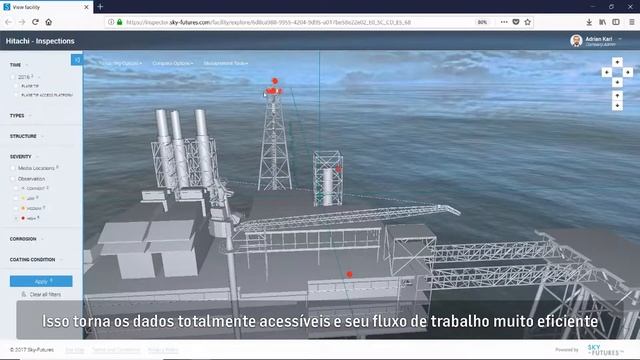The width and height of the screenshot is (640, 360).
Task: Open the Management Tools menu
Action: pyautogui.click(x=226, y=63)
